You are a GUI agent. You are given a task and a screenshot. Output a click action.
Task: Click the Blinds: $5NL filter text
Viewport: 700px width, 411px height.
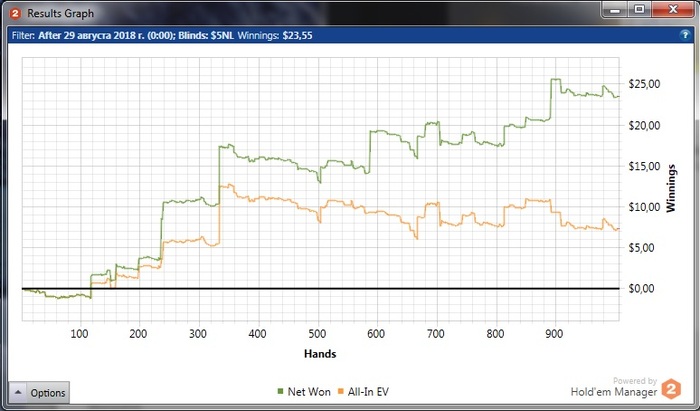206,36
